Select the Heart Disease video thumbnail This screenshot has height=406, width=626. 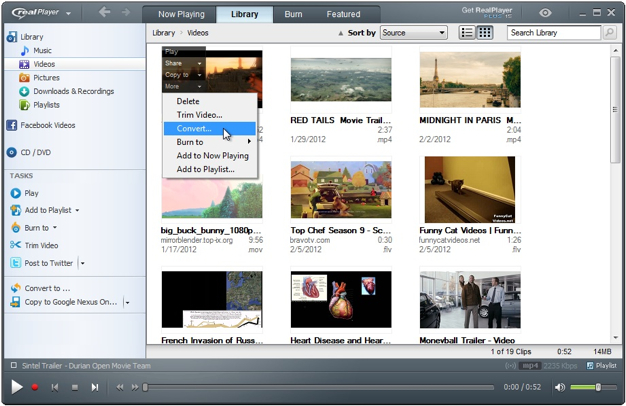pyautogui.click(x=341, y=299)
